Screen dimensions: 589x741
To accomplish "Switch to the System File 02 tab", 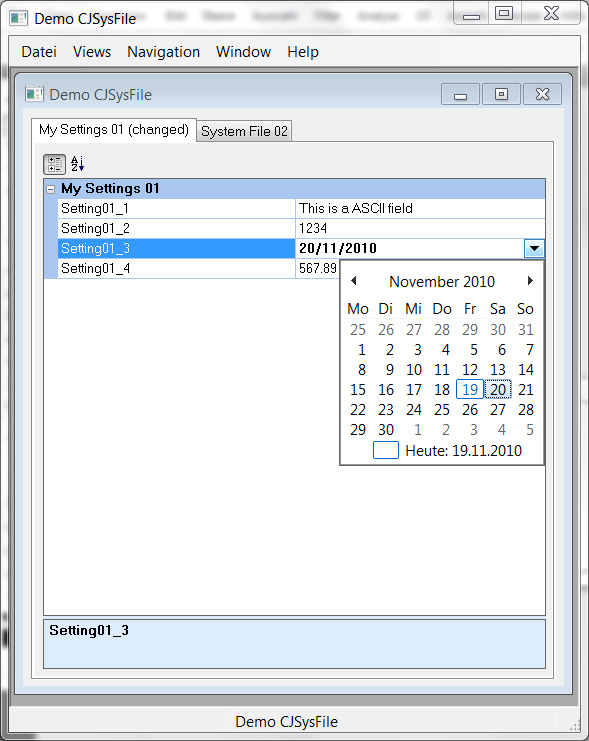I will (x=244, y=131).
